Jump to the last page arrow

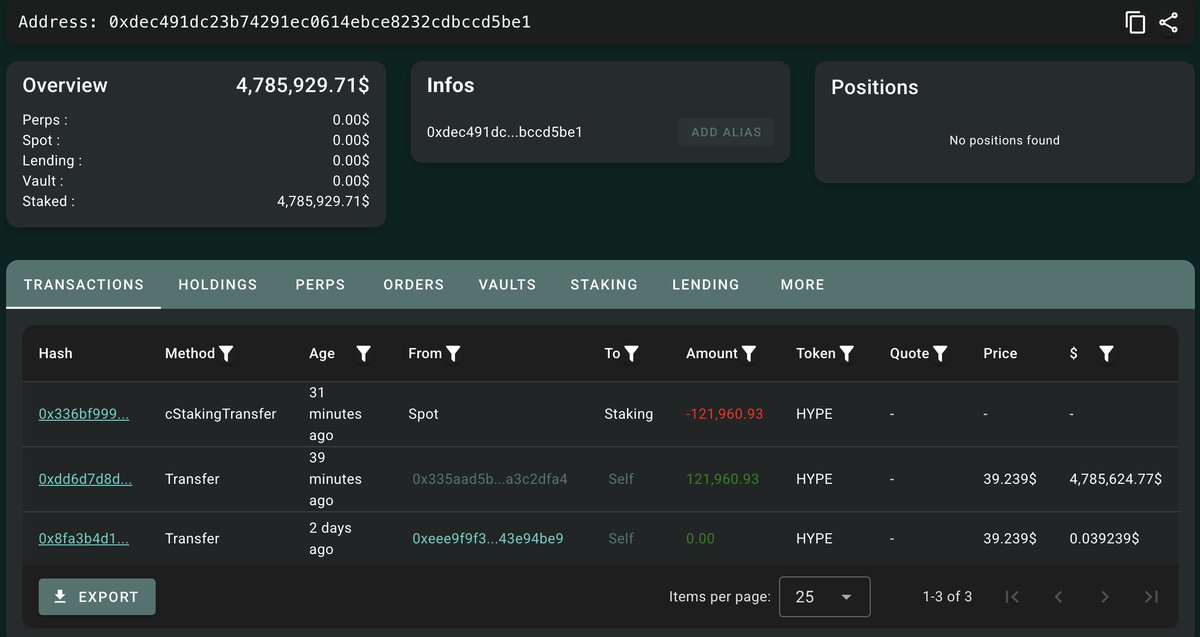1151,597
